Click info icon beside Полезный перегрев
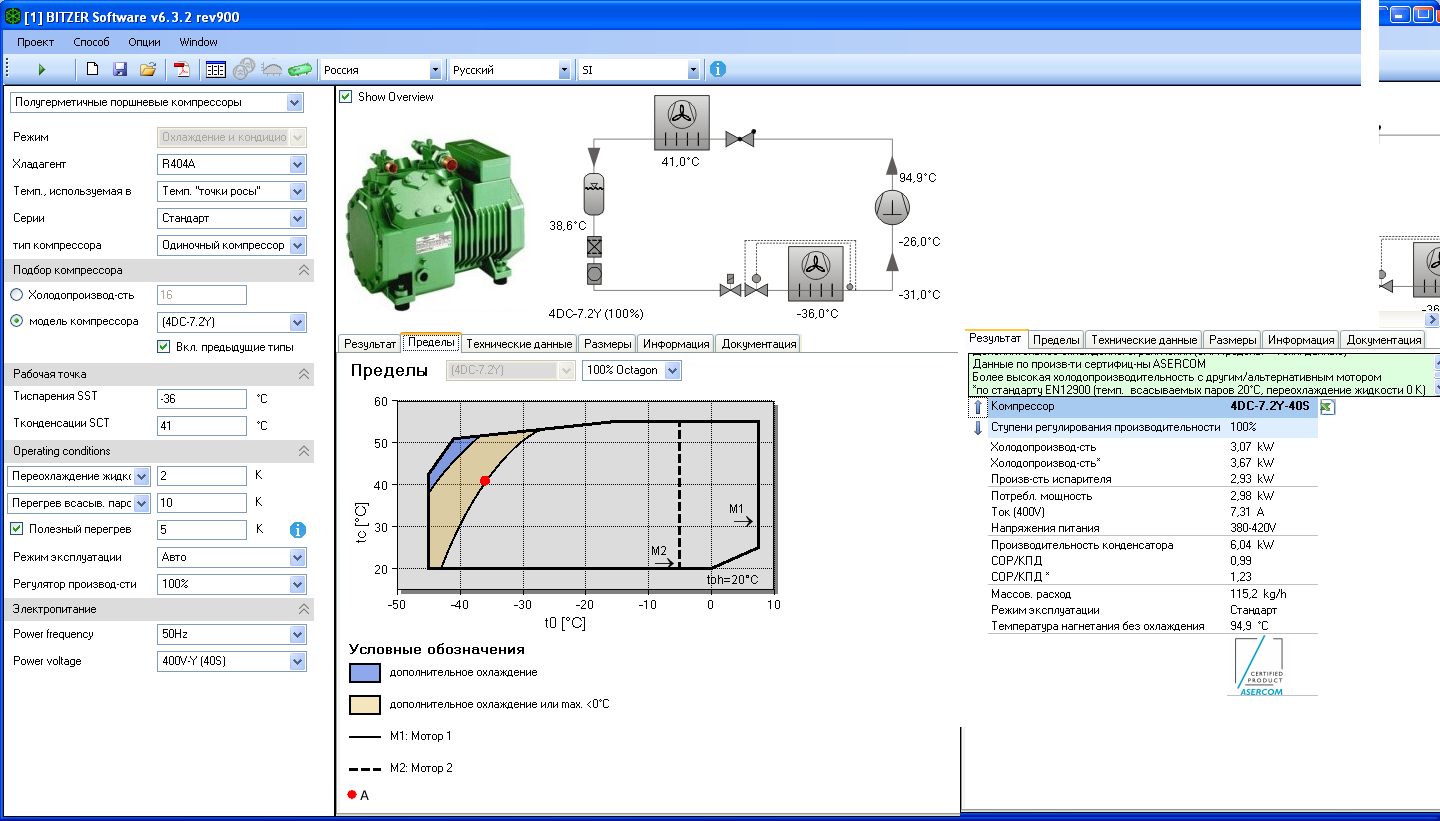1440x821 pixels. coord(298,530)
